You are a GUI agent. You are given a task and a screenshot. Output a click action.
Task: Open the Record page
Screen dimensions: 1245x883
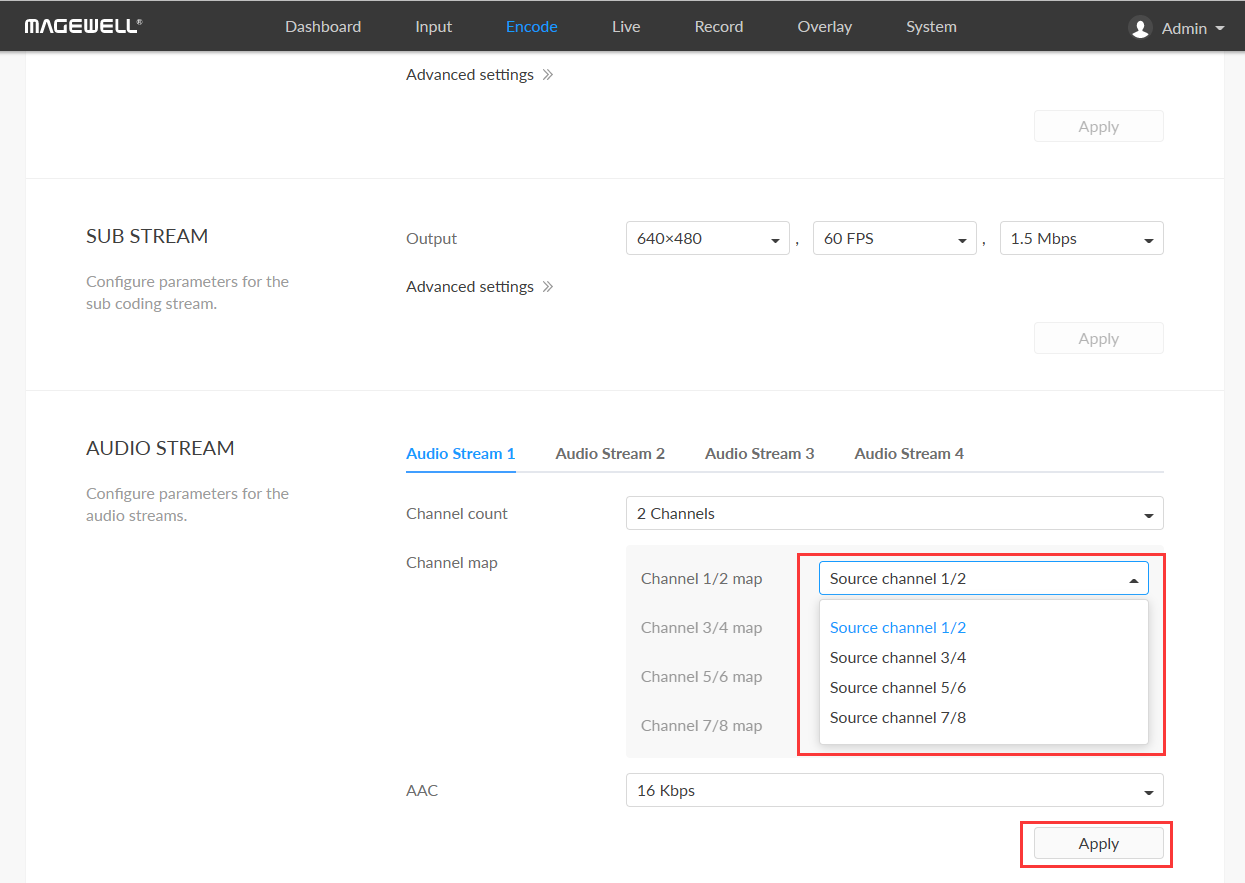(x=719, y=27)
